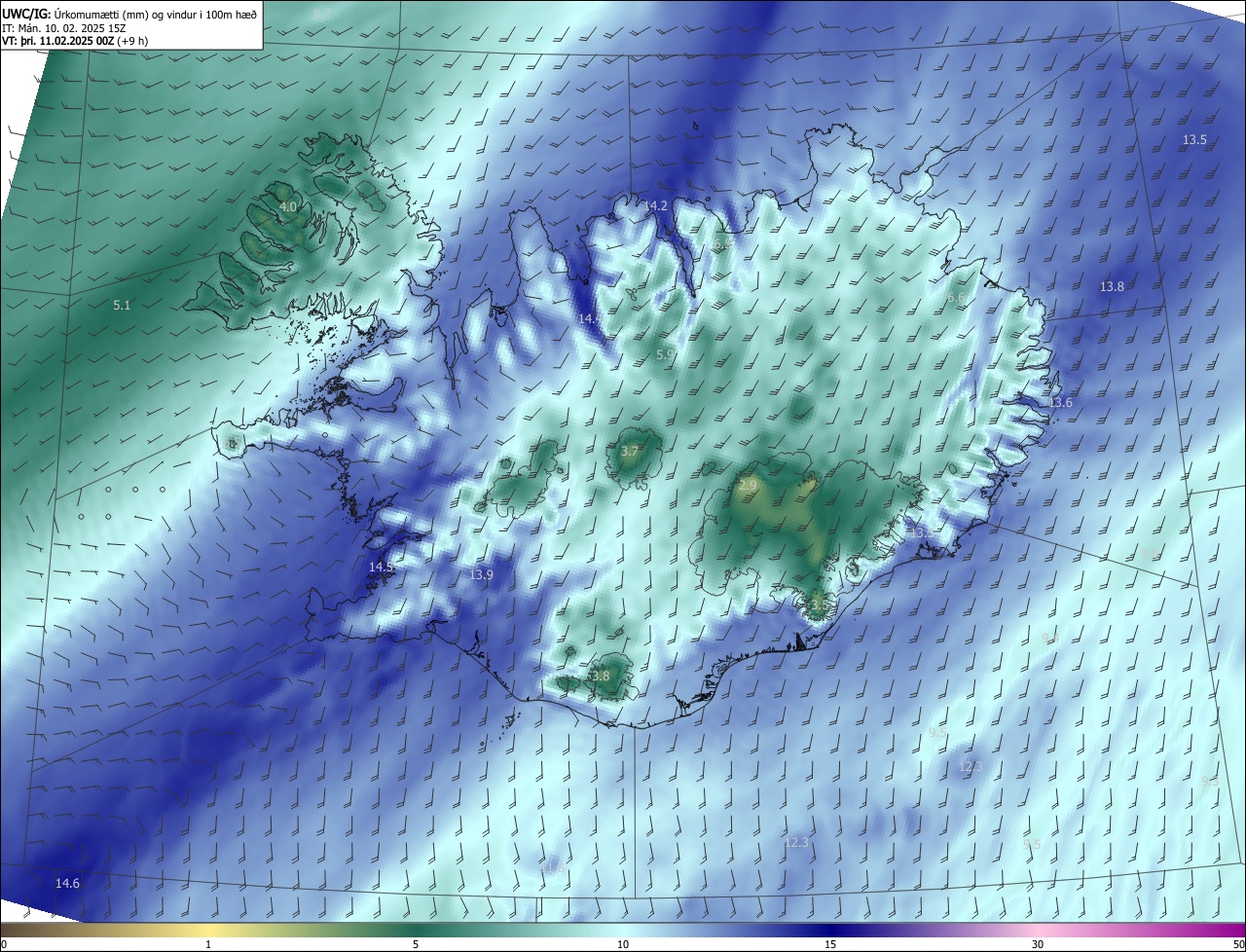Click the 50 tick on the colour scale
Screen dimensions: 1246x952
1238,944
